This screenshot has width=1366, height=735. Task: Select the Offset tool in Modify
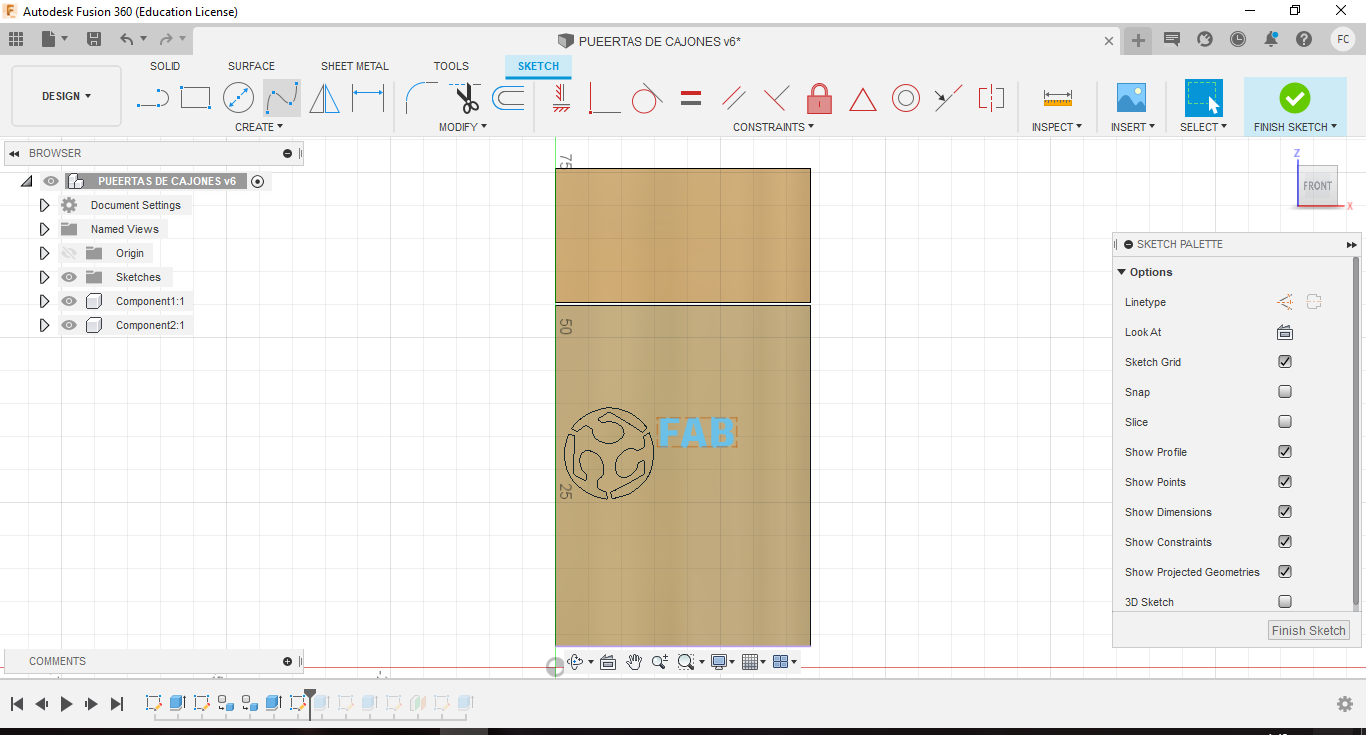click(x=508, y=98)
